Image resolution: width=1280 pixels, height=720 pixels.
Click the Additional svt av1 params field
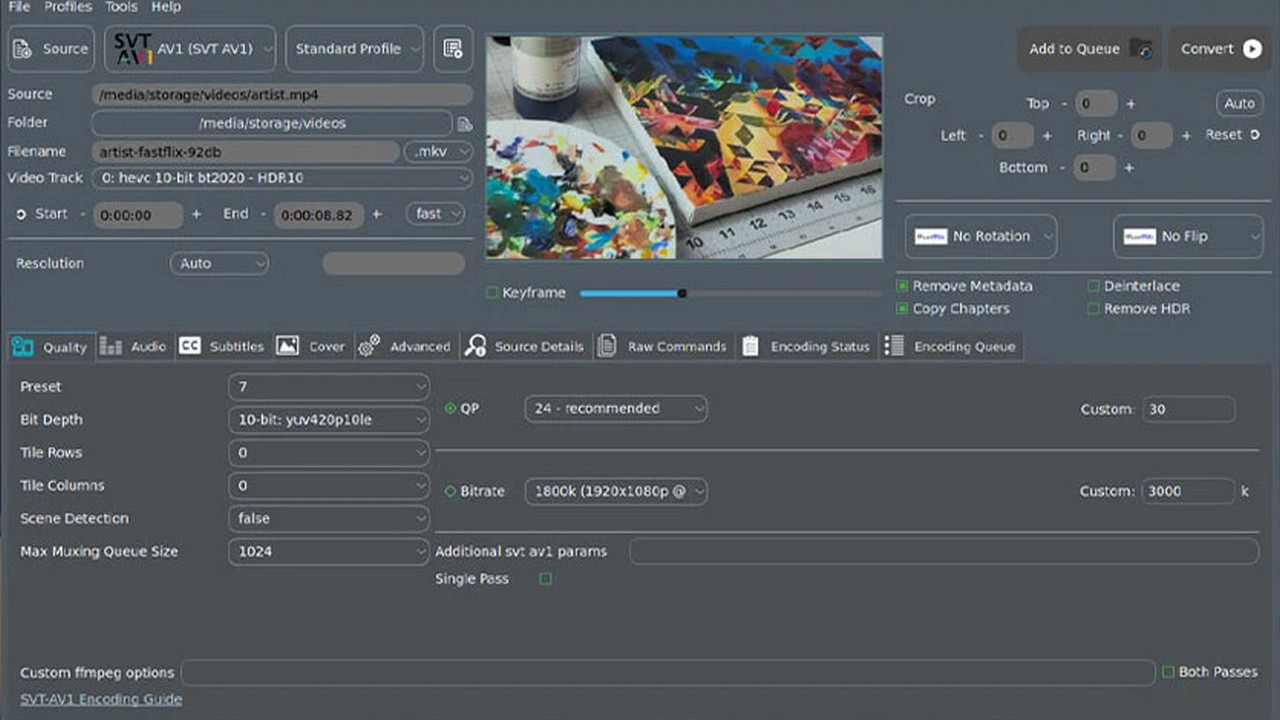(943, 551)
